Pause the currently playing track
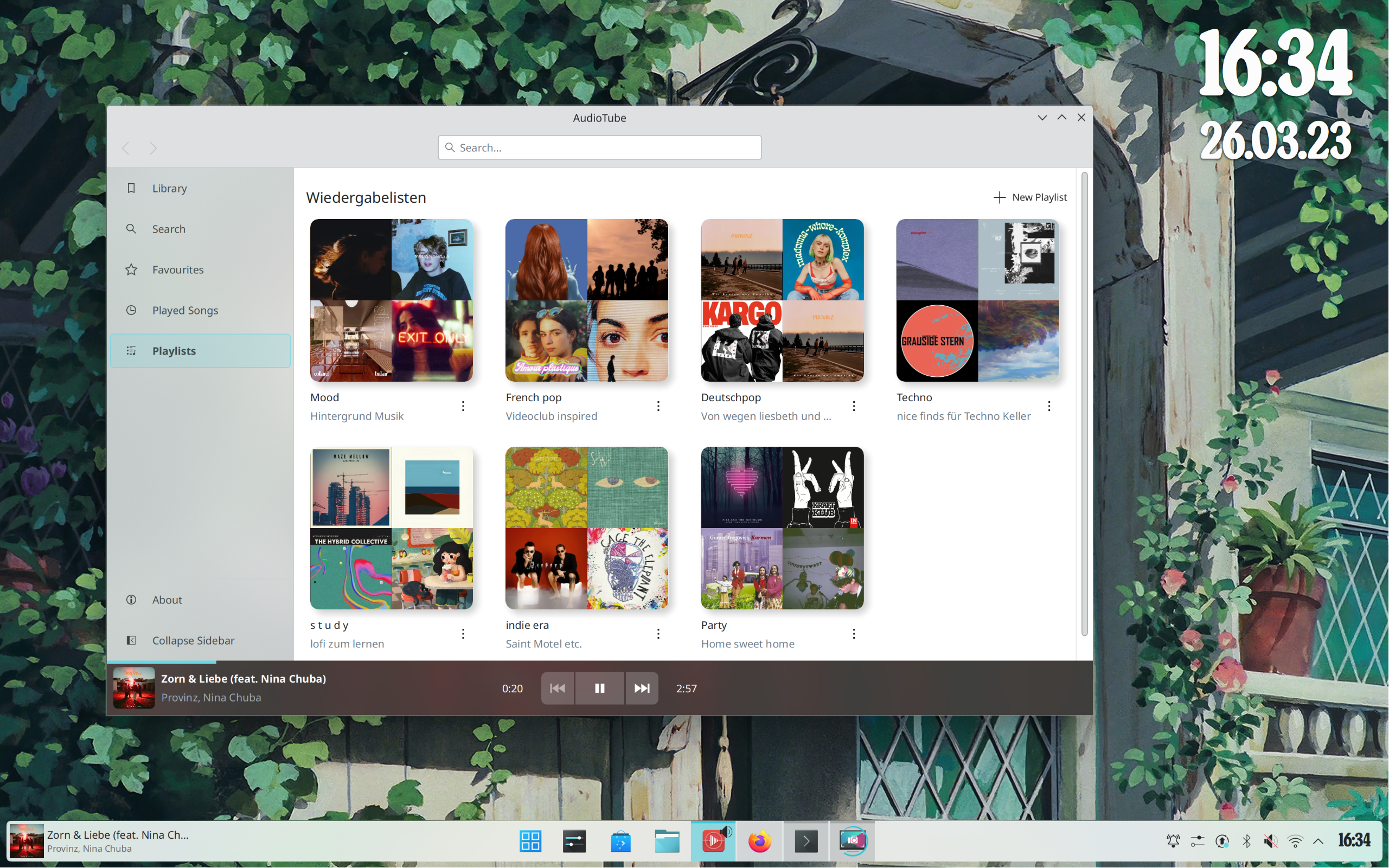The height and width of the screenshot is (868, 1389). 599,688
